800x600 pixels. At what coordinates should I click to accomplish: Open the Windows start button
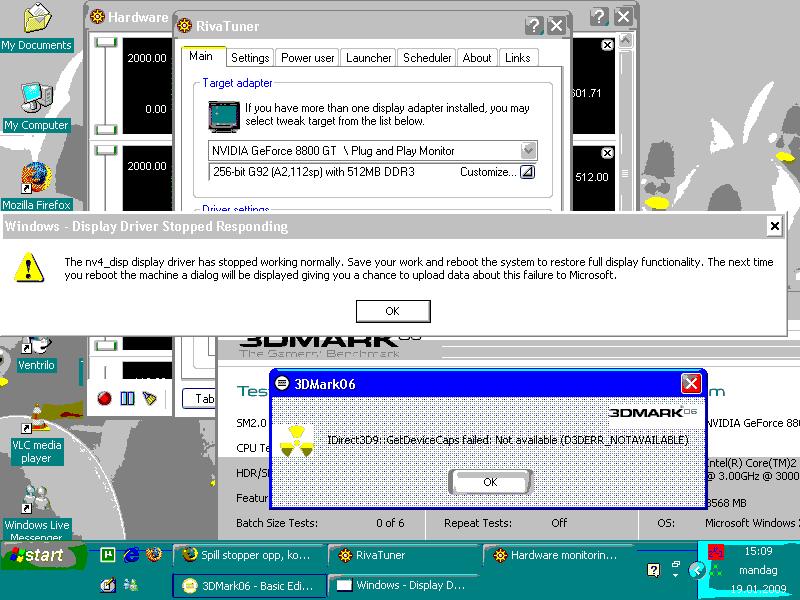[42, 555]
